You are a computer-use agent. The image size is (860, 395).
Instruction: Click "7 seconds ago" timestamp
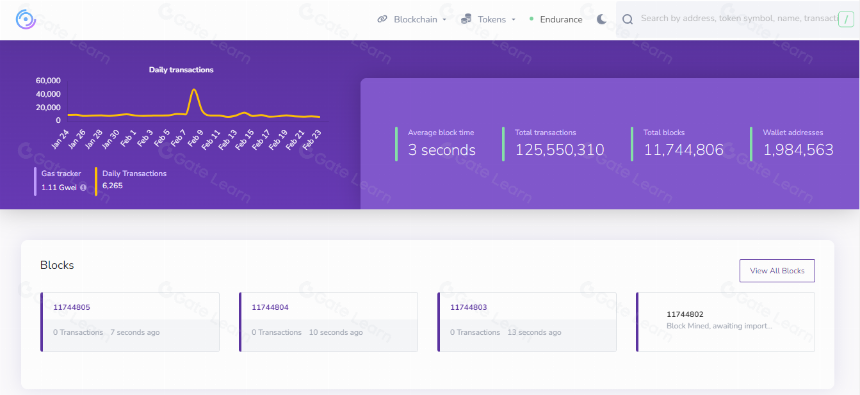point(135,332)
